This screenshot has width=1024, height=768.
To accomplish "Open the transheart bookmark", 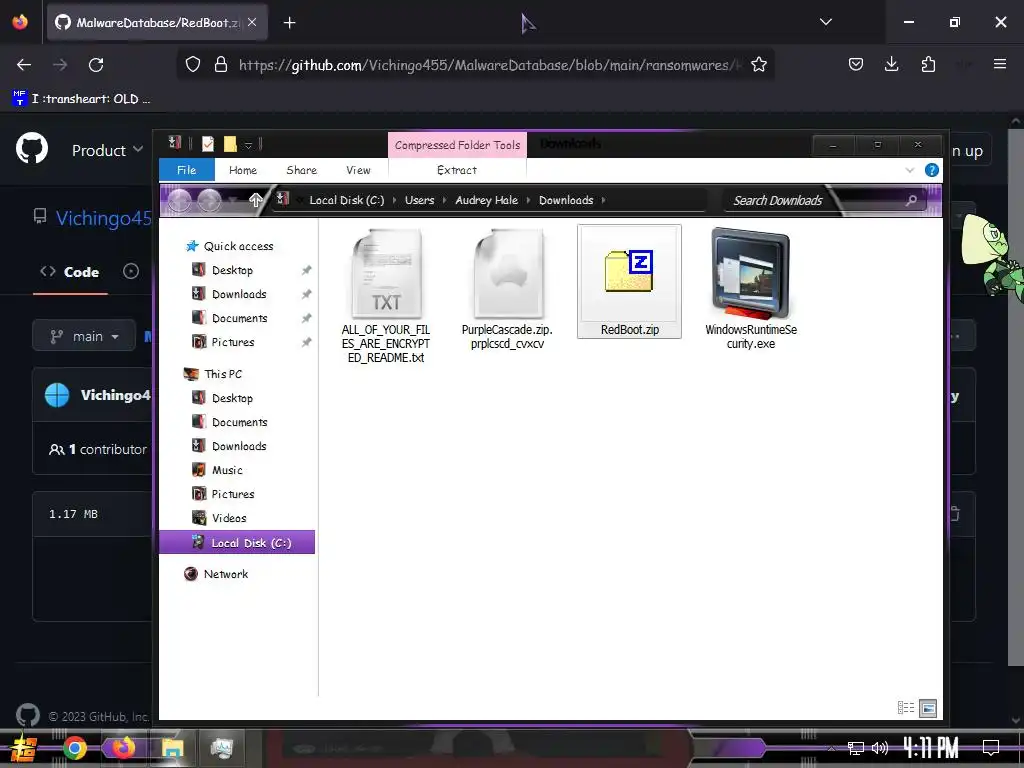I will coord(81,99).
